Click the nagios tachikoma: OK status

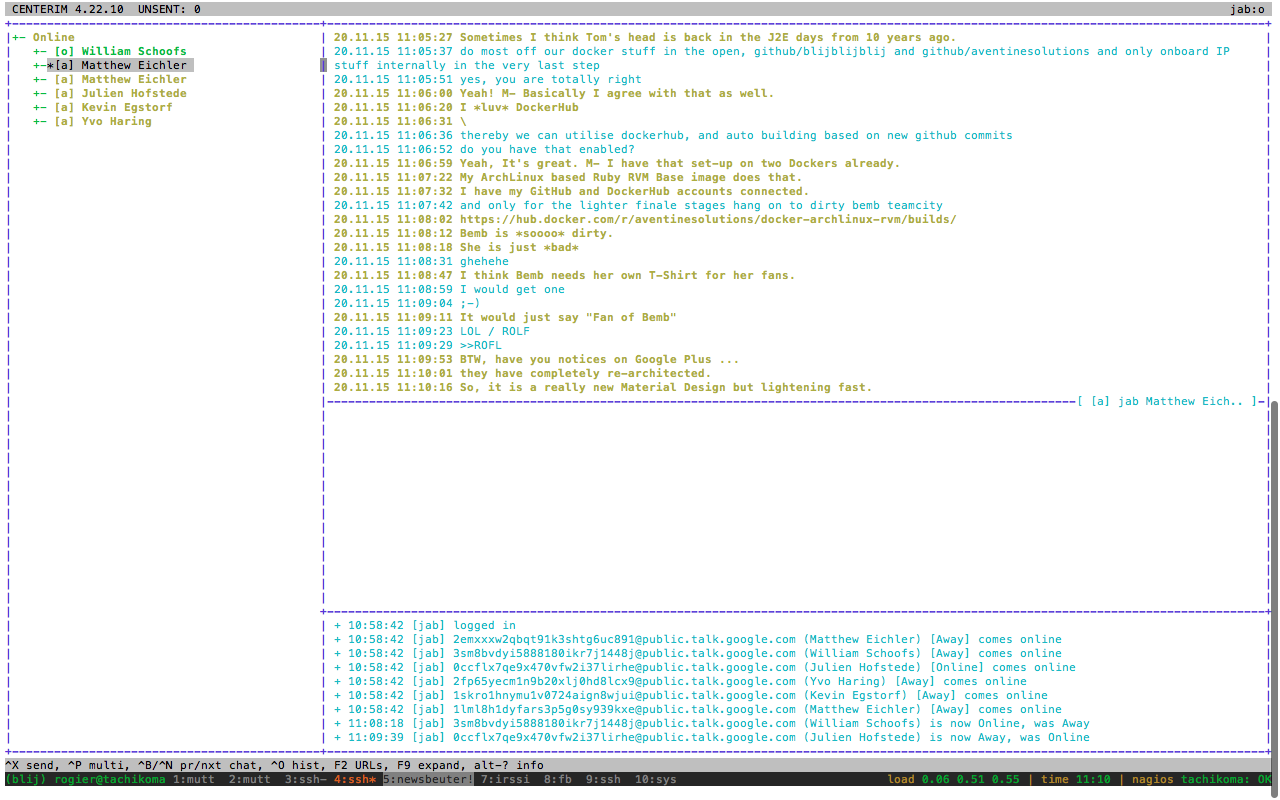(1200, 779)
